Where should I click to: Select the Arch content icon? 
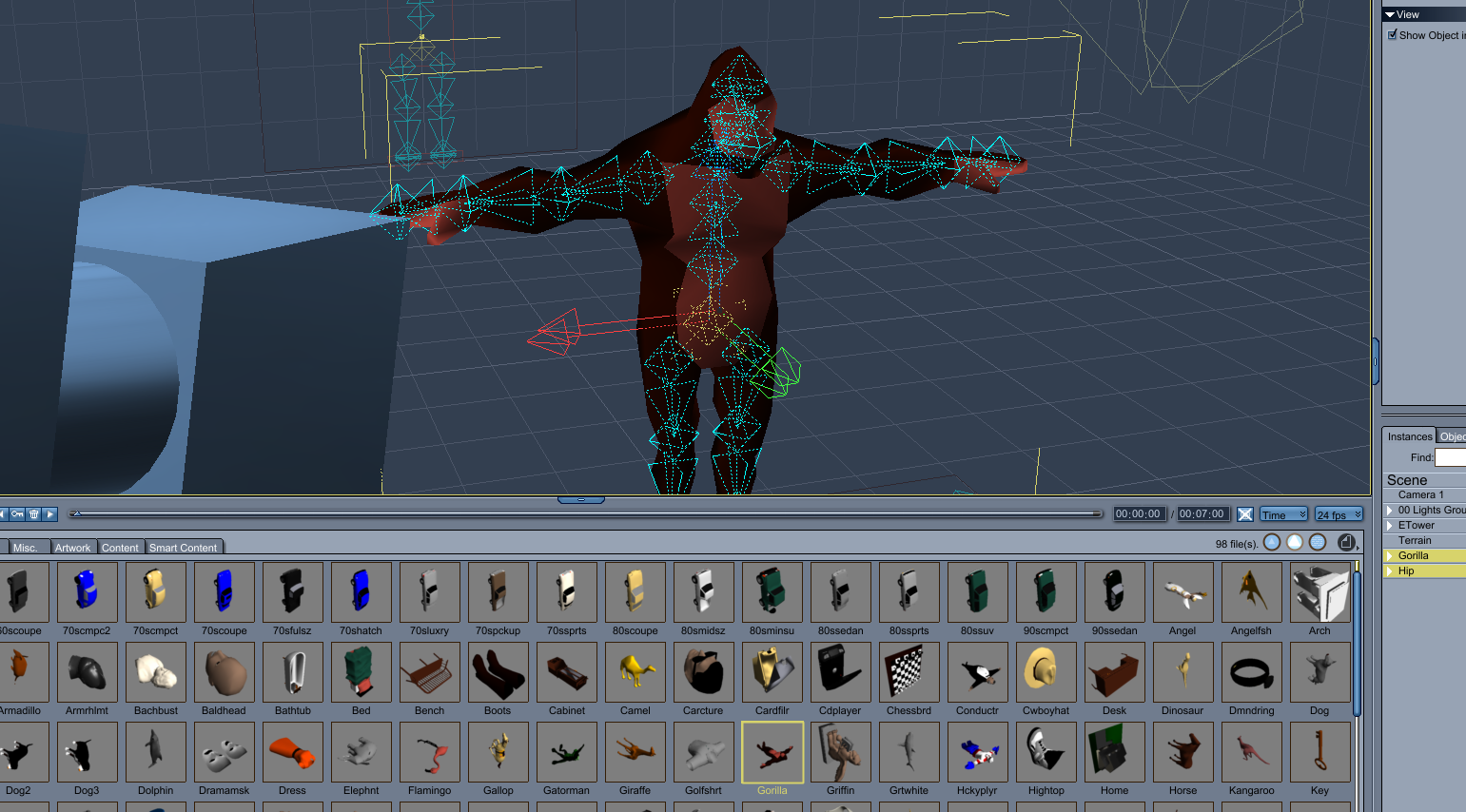tap(1319, 592)
